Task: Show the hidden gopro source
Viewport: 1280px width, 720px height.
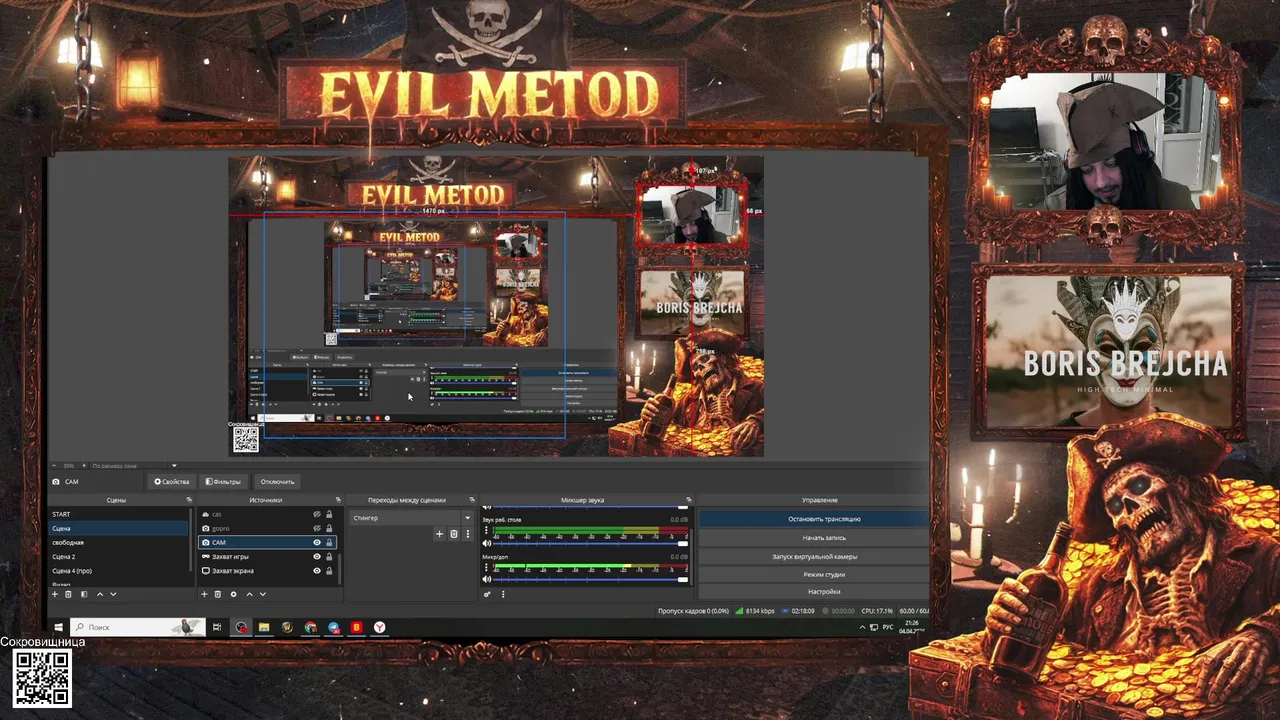Action: pos(317,528)
